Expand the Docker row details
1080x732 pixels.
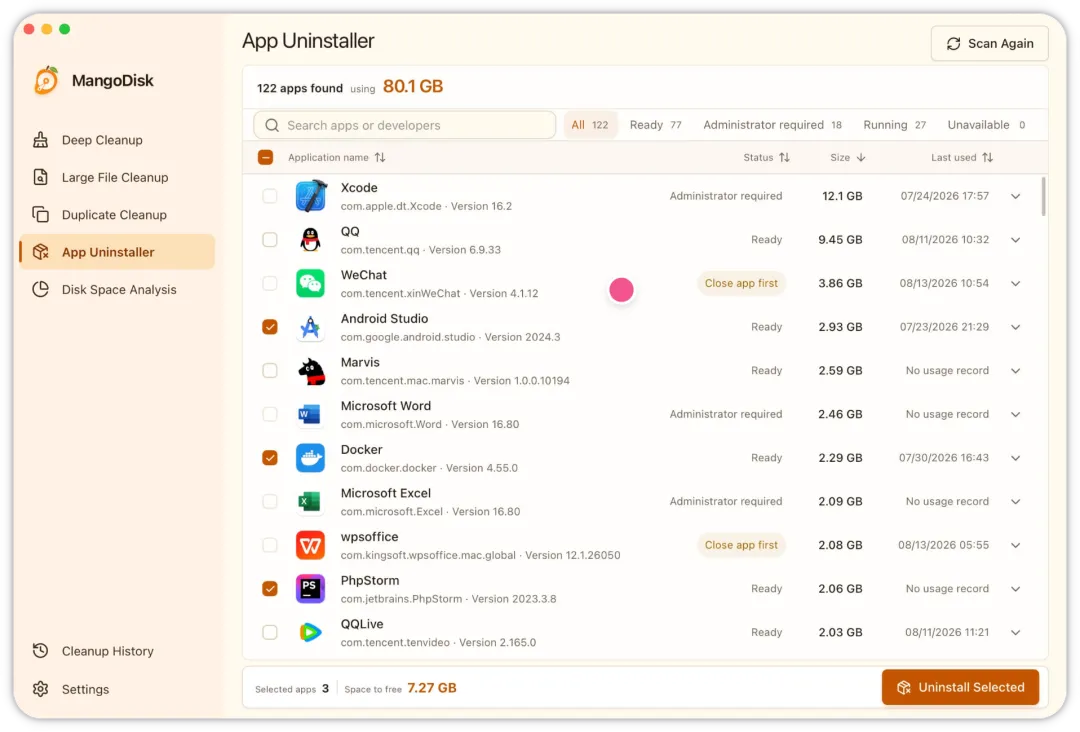point(1016,458)
